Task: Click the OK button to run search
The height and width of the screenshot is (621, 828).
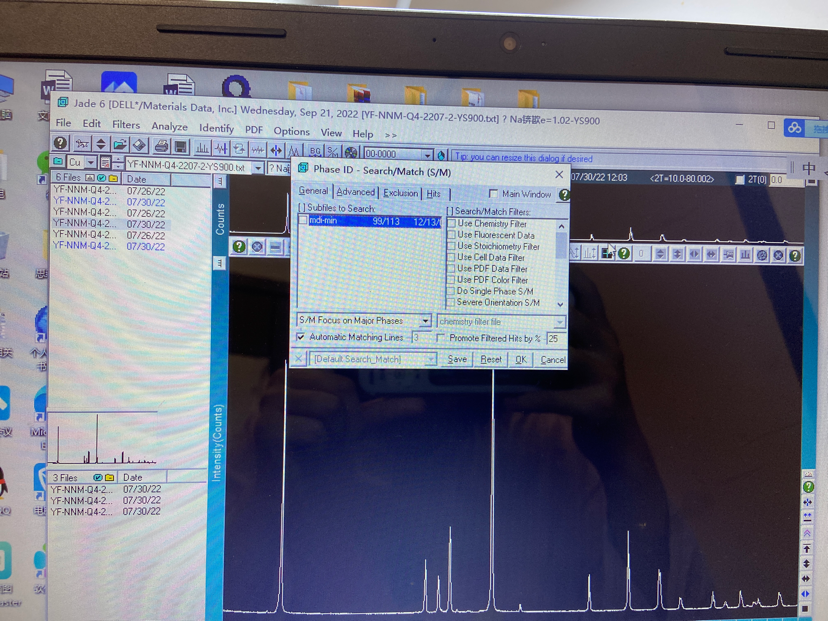Action: point(521,360)
